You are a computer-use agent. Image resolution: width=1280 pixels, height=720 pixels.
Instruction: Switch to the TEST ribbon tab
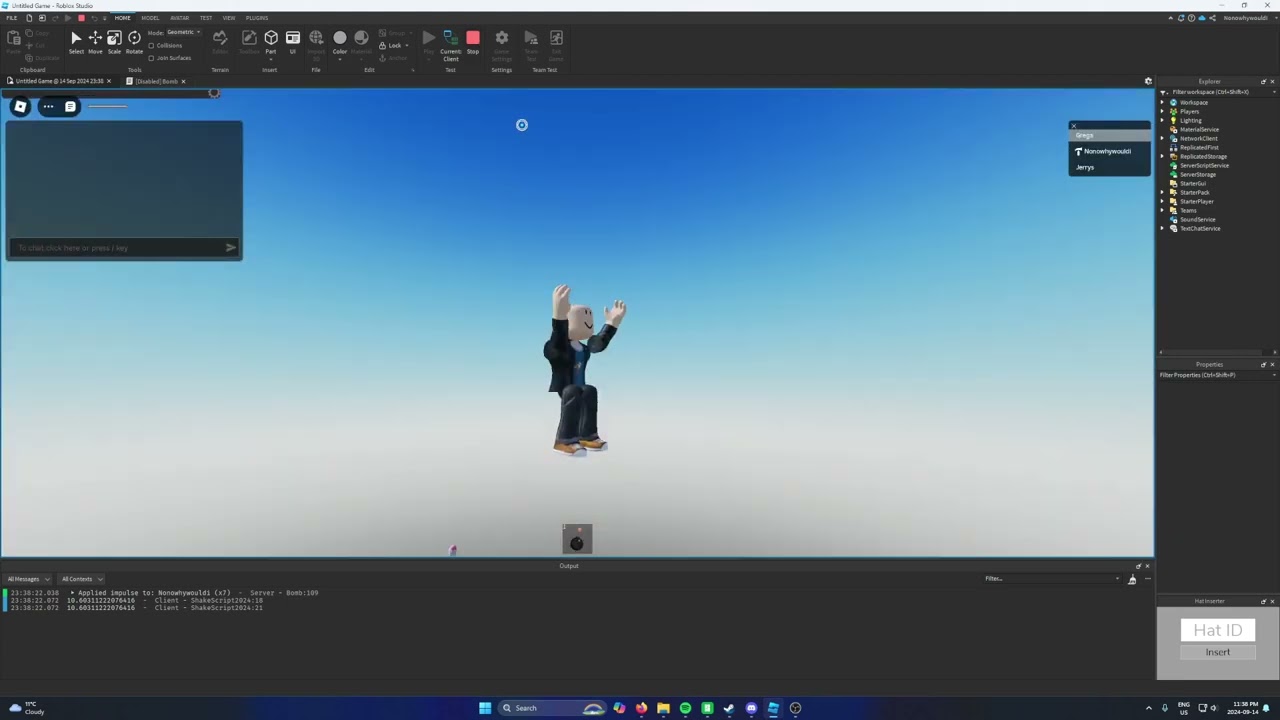point(205,18)
